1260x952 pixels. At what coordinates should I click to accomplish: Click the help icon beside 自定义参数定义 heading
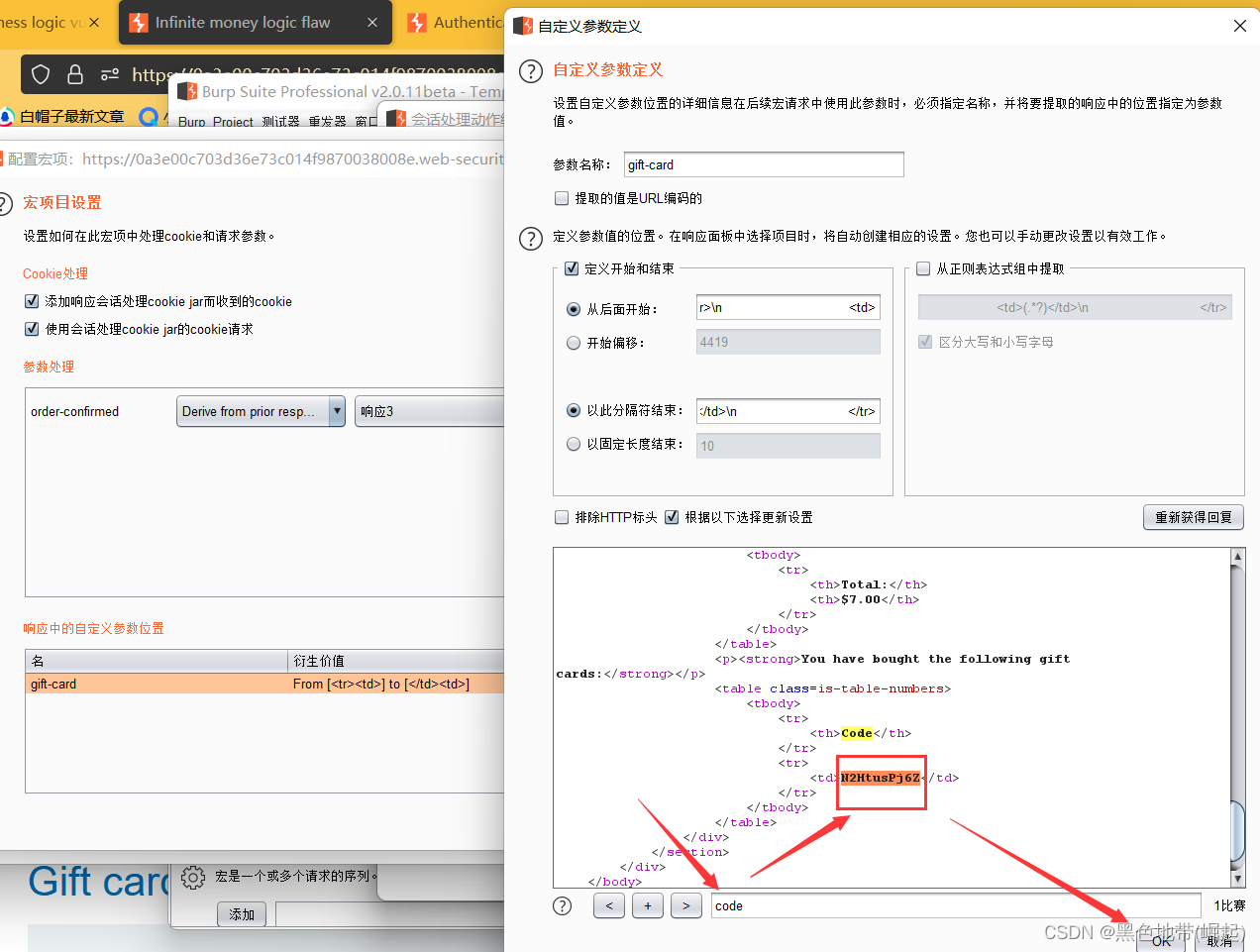coord(531,71)
